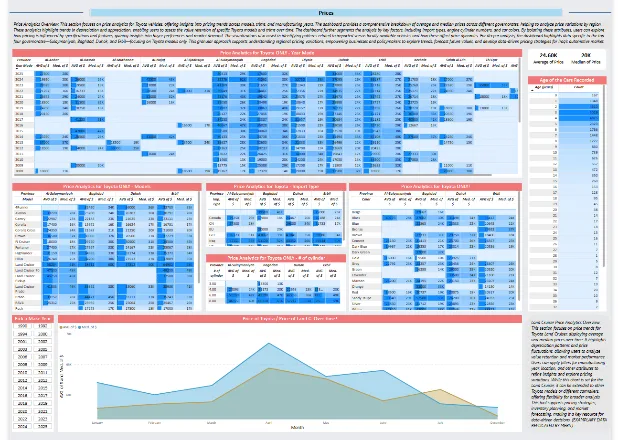The width and height of the screenshot is (618, 440).
Task: Select year 2024 in the year slicer
Action: 22,427
